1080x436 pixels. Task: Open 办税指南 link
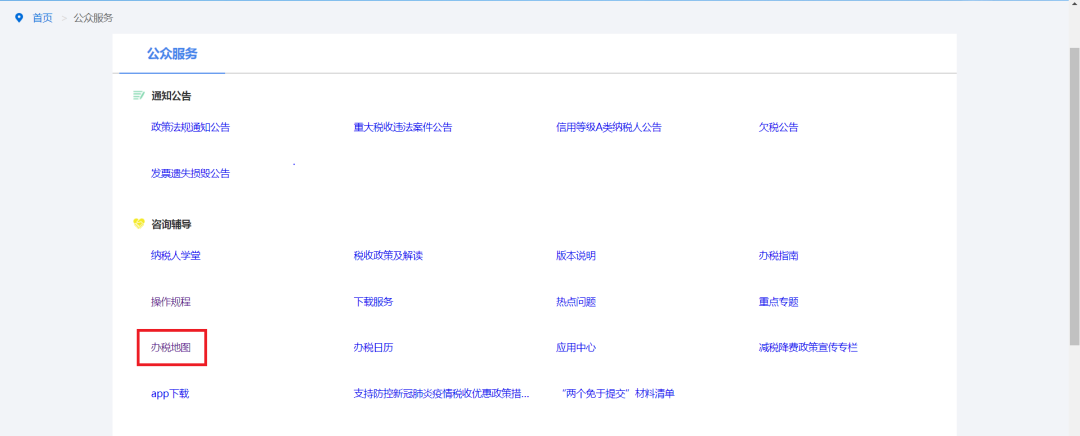pos(778,256)
